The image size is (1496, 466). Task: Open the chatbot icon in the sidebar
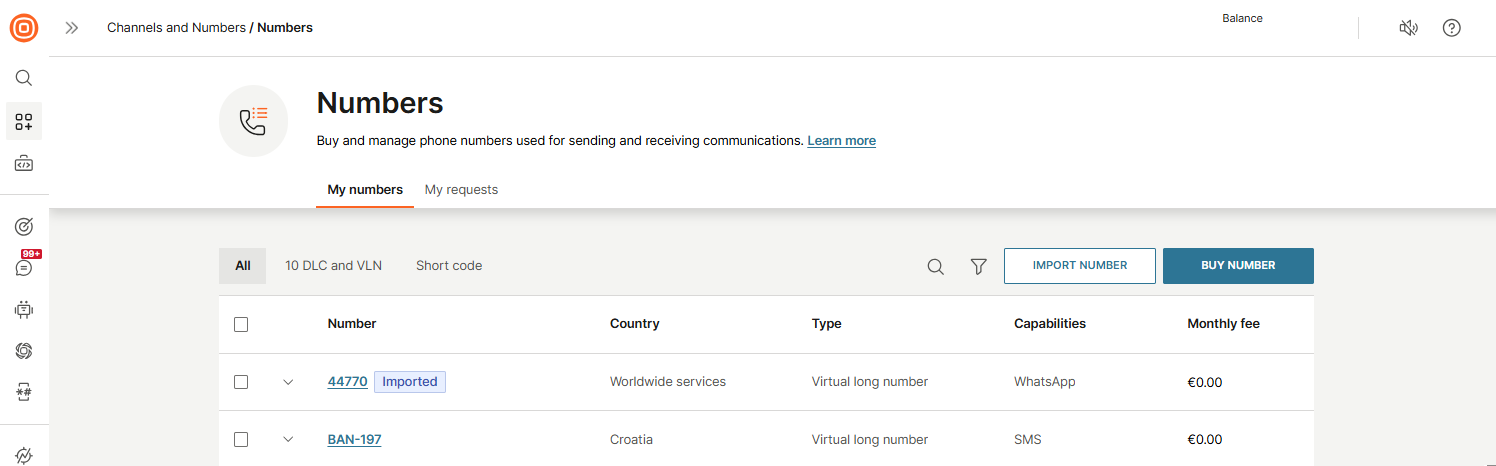(24, 310)
